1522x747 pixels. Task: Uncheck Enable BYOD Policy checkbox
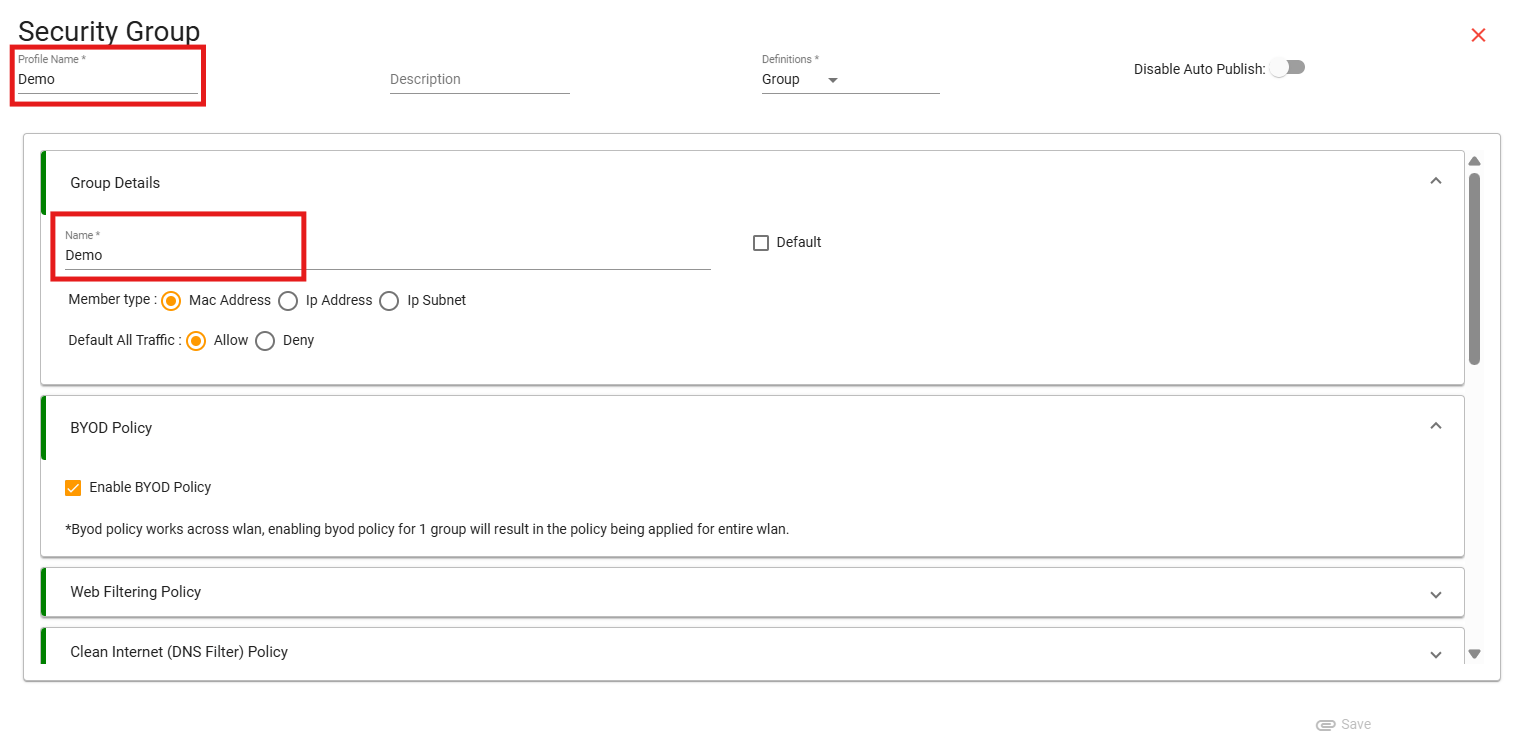point(73,488)
